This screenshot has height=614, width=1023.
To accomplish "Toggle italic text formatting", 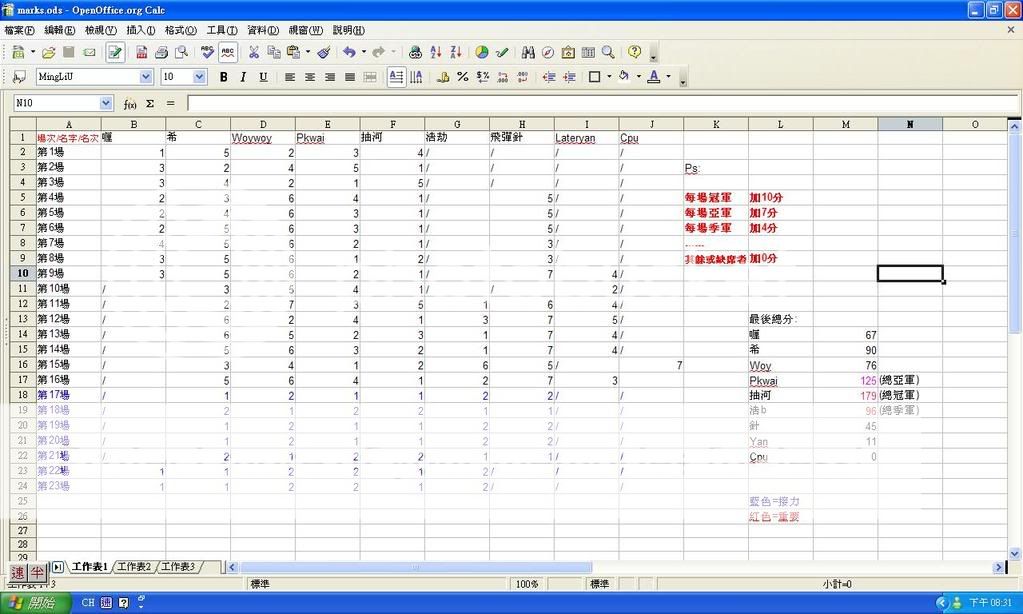I will [243, 77].
